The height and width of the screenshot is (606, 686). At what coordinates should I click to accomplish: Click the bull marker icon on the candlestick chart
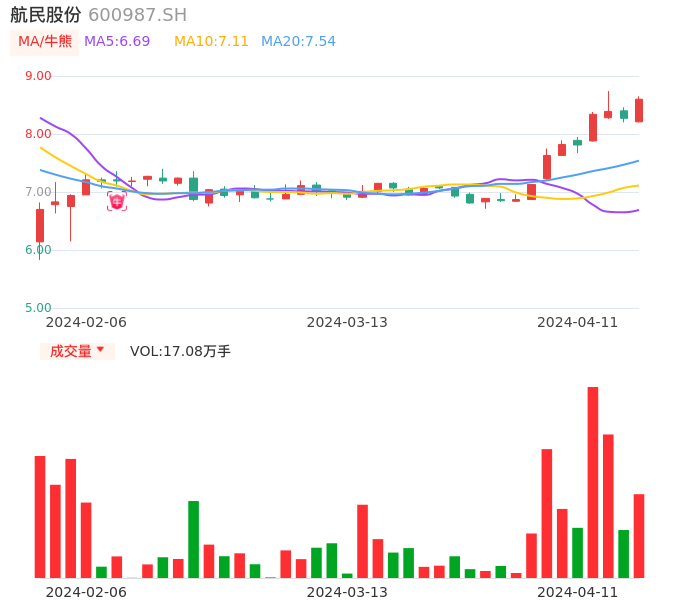coord(117,201)
